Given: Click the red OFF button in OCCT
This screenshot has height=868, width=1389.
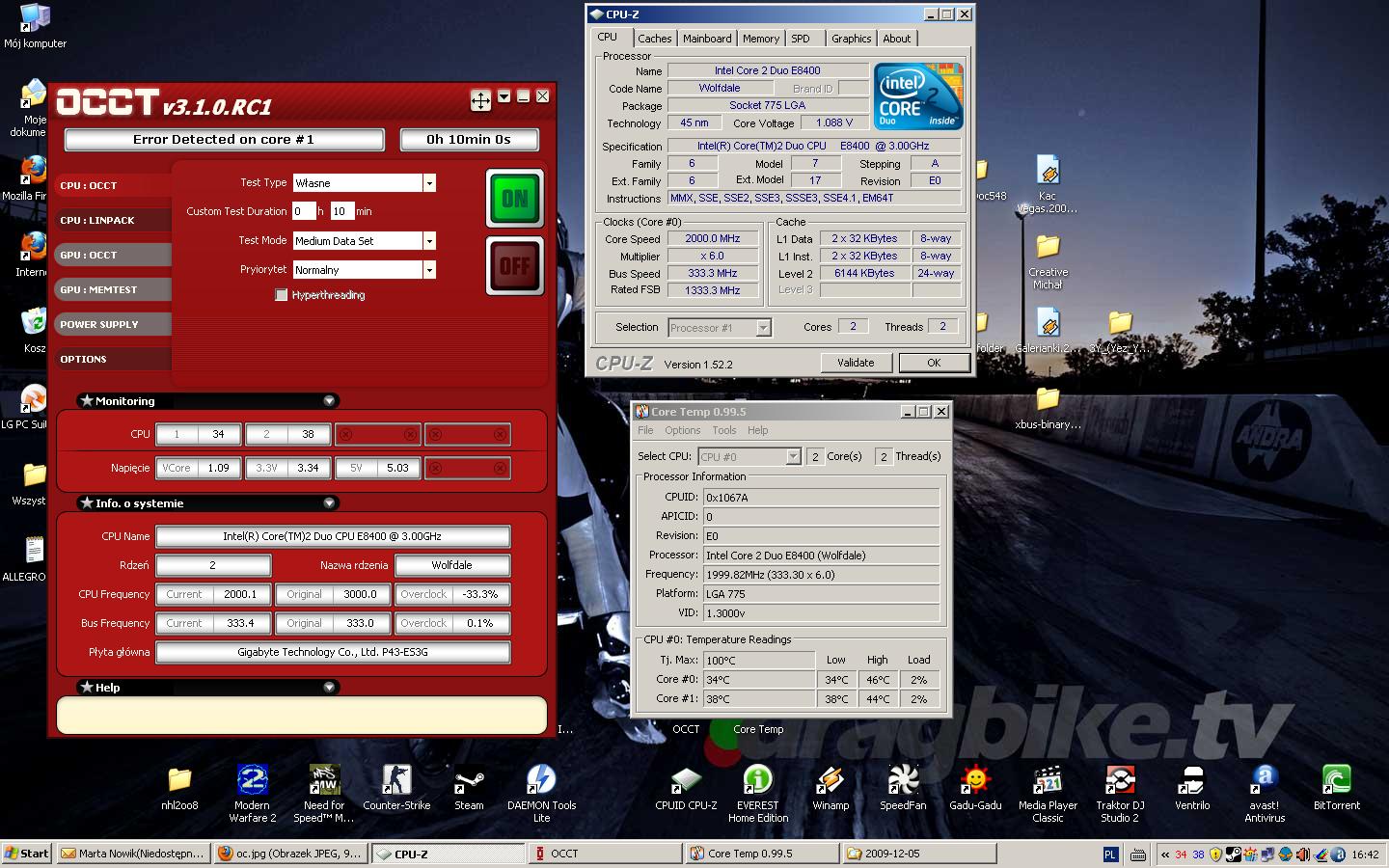Looking at the screenshot, I should coord(515,265).
